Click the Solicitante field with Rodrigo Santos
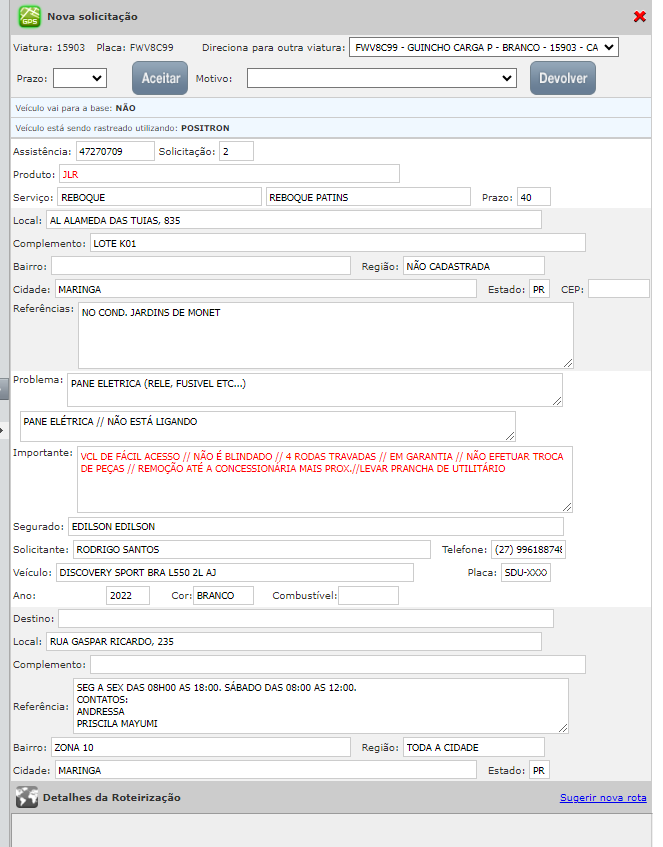Screen dimensions: 663x847 point(252,549)
